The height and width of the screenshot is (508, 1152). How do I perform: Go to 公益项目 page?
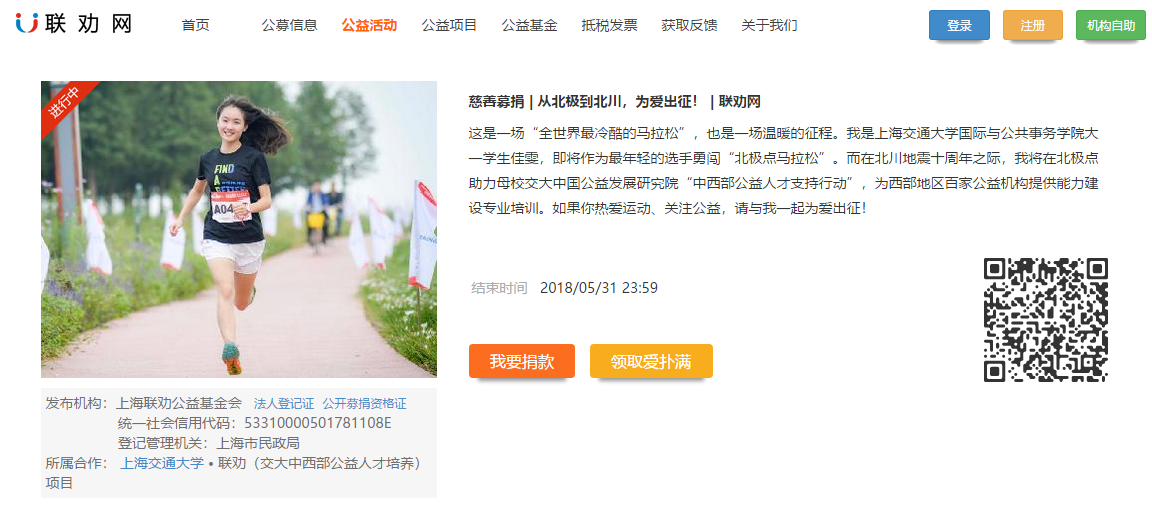pyautogui.click(x=450, y=25)
